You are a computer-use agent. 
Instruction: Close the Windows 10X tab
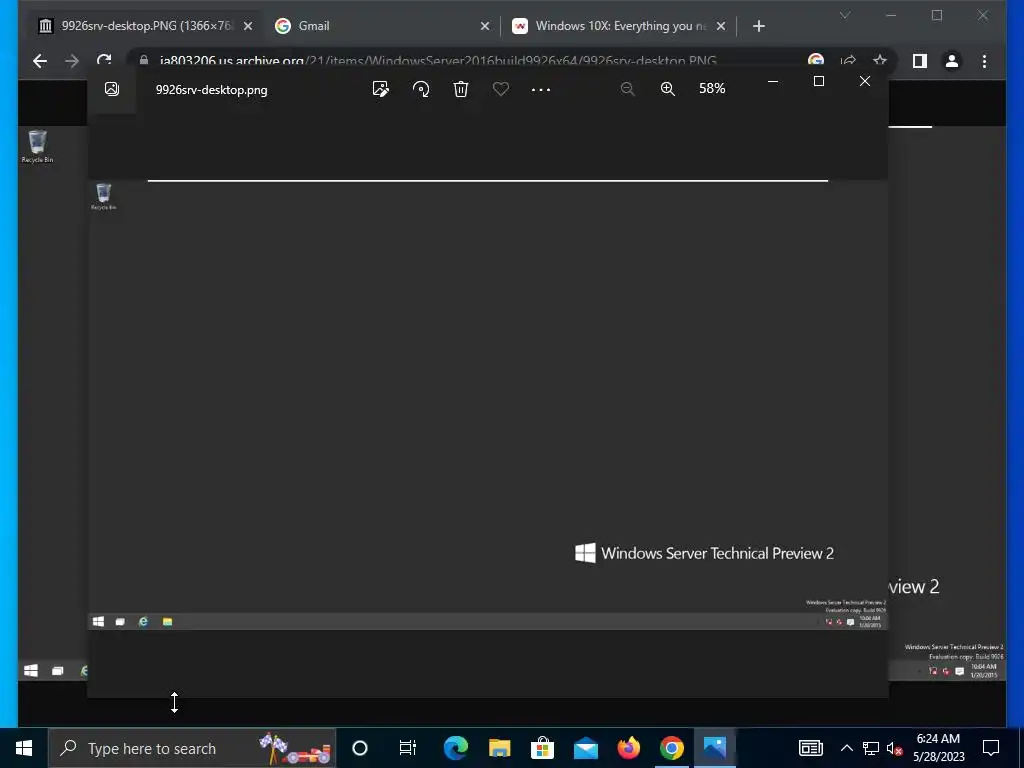pyautogui.click(x=720, y=26)
